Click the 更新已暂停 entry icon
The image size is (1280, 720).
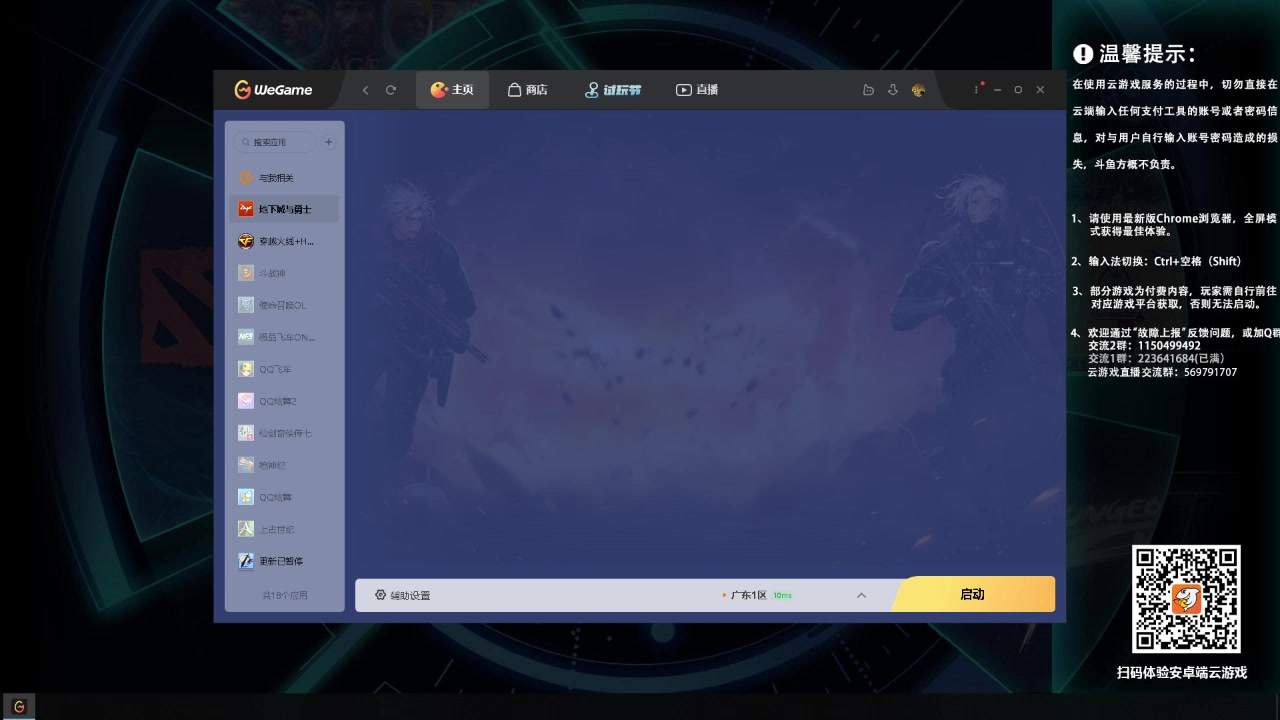click(246, 561)
